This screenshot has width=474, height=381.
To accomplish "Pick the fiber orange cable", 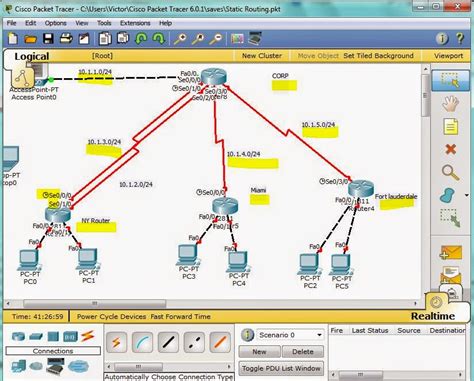I will coord(220,342).
